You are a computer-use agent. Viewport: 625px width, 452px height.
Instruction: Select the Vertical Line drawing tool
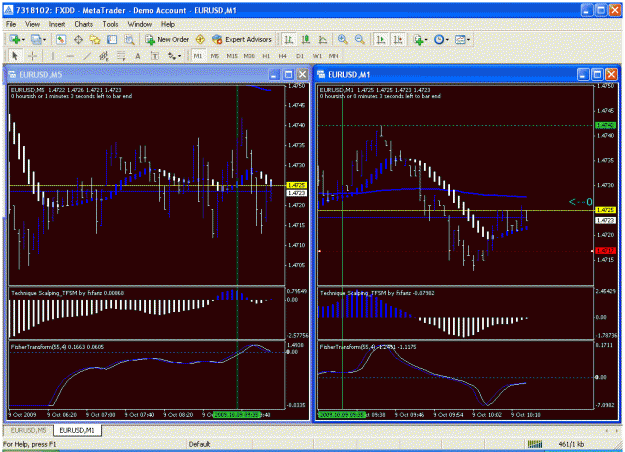pos(53,56)
